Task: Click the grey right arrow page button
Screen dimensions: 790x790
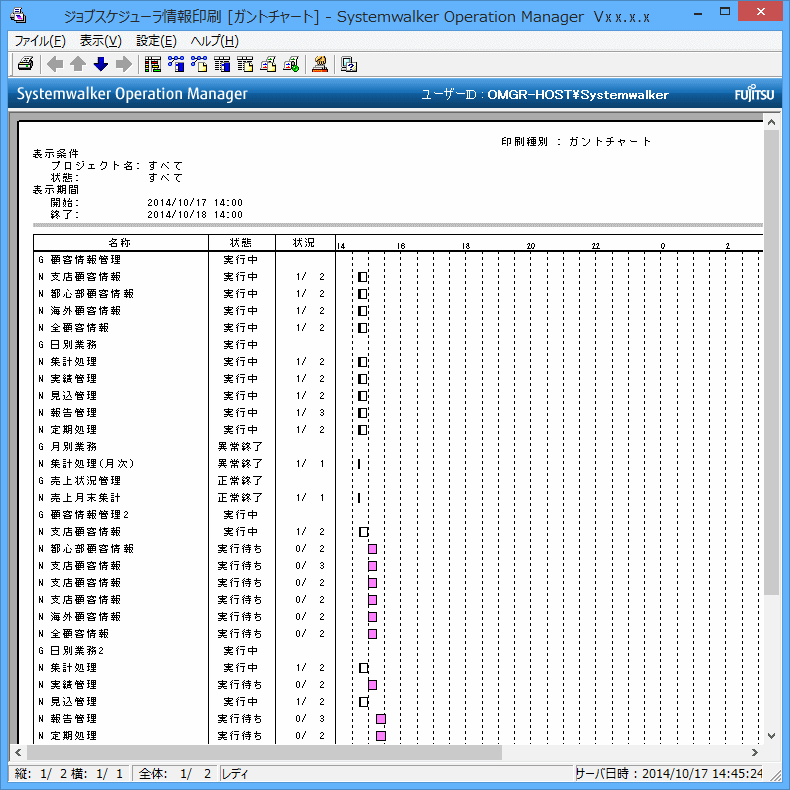Action: pyautogui.click(x=124, y=64)
